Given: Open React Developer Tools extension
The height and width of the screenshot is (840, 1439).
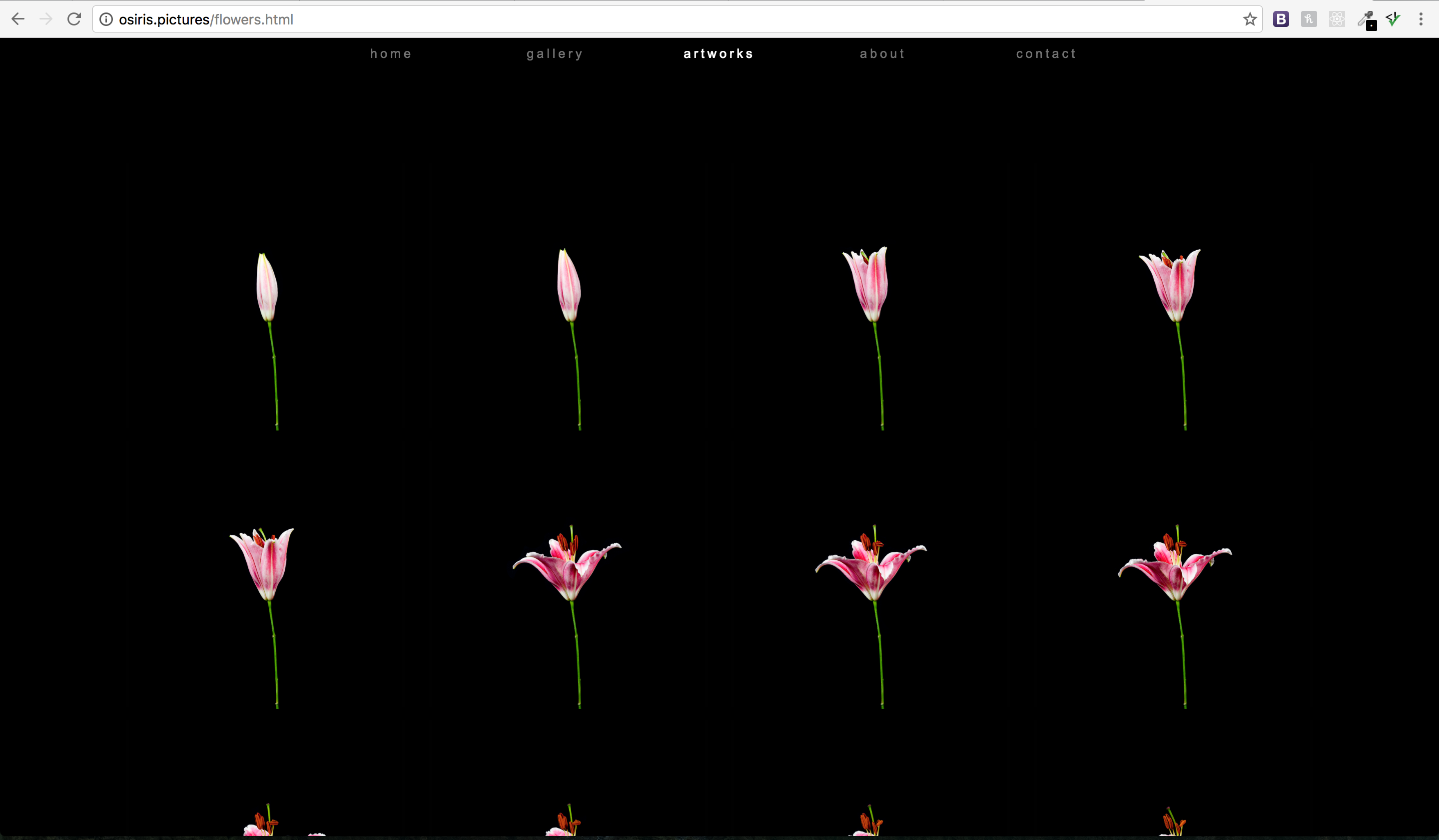Looking at the screenshot, I should (1337, 19).
